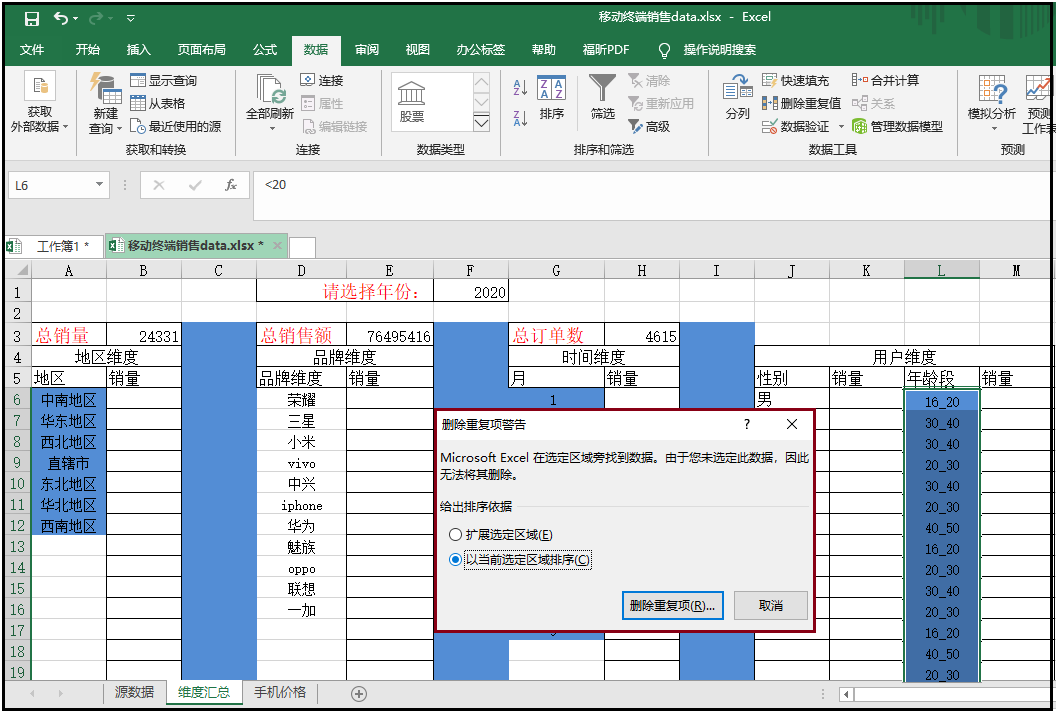
Task: Click Sort A to Z ascending icon
Action: point(520,88)
